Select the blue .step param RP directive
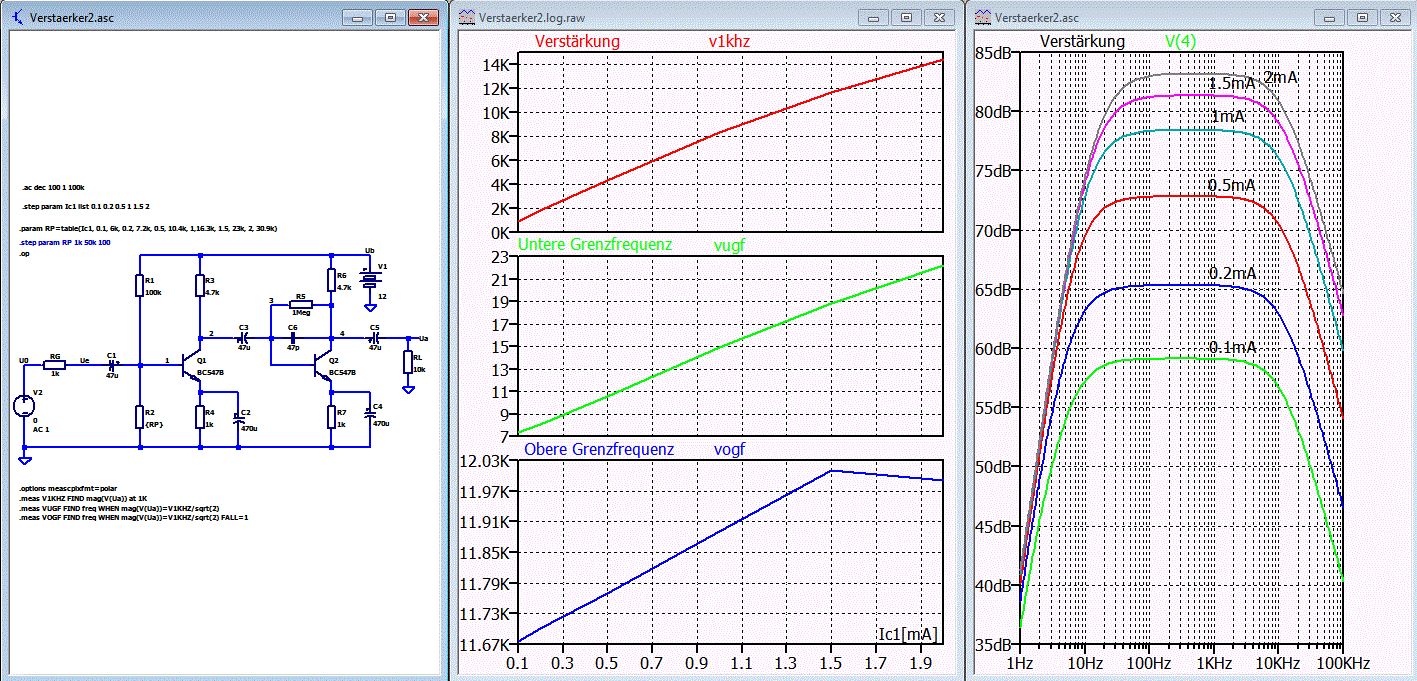Image resolution: width=1417 pixels, height=681 pixels. 66,242
